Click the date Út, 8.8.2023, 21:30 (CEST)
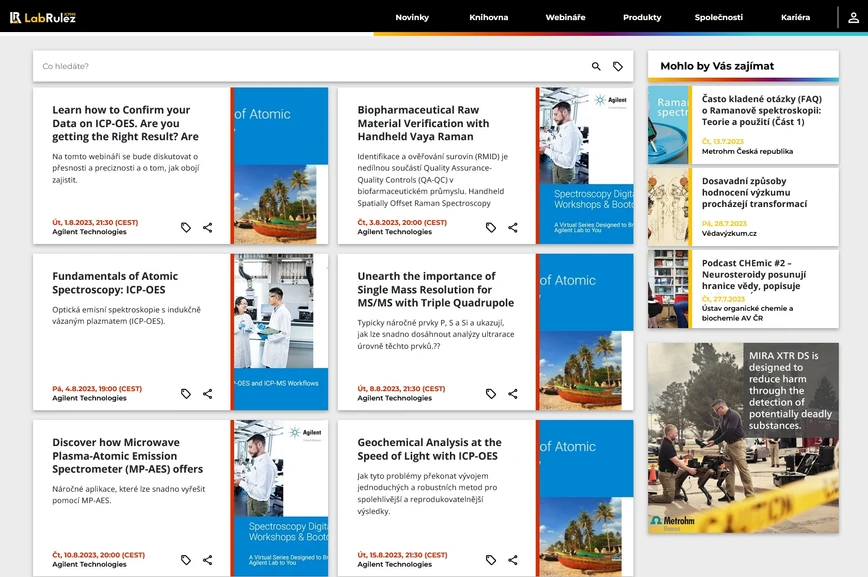The image size is (868, 577). pos(401,389)
